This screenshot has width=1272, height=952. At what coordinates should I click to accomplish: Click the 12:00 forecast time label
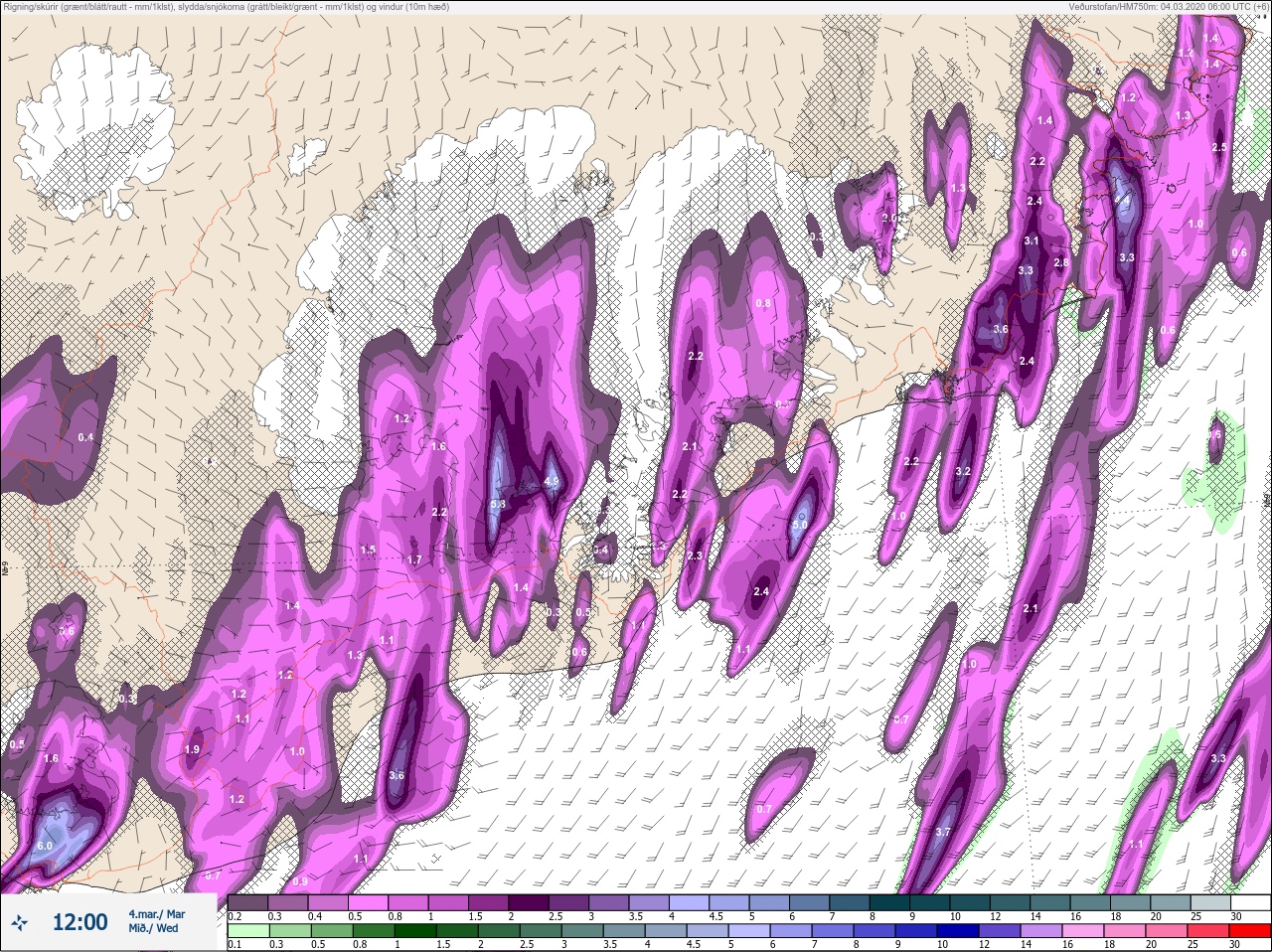pos(79,923)
